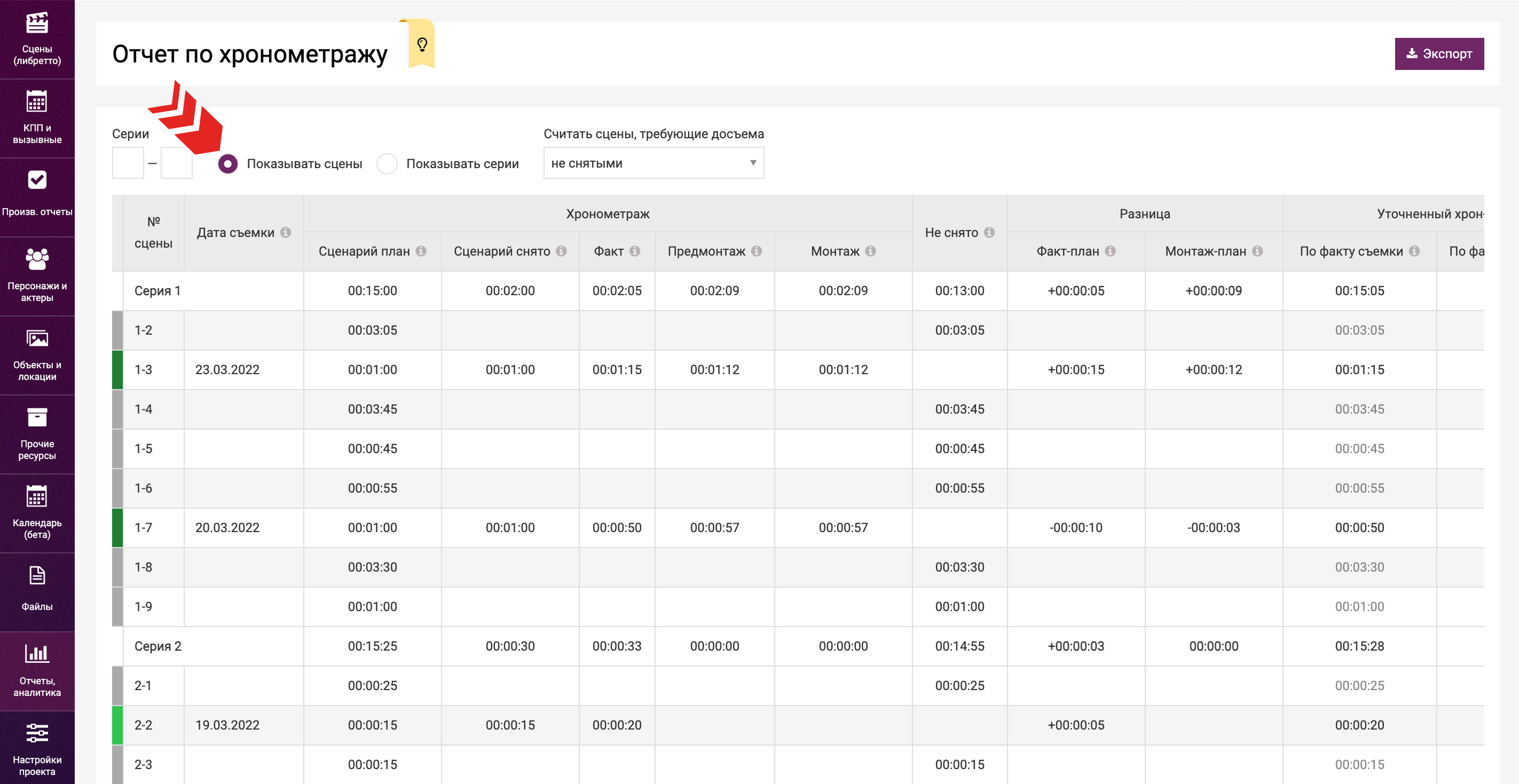Click the dropdown arrow of досъем selector
The height and width of the screenshot is (784, 1519).
point(752,163)
